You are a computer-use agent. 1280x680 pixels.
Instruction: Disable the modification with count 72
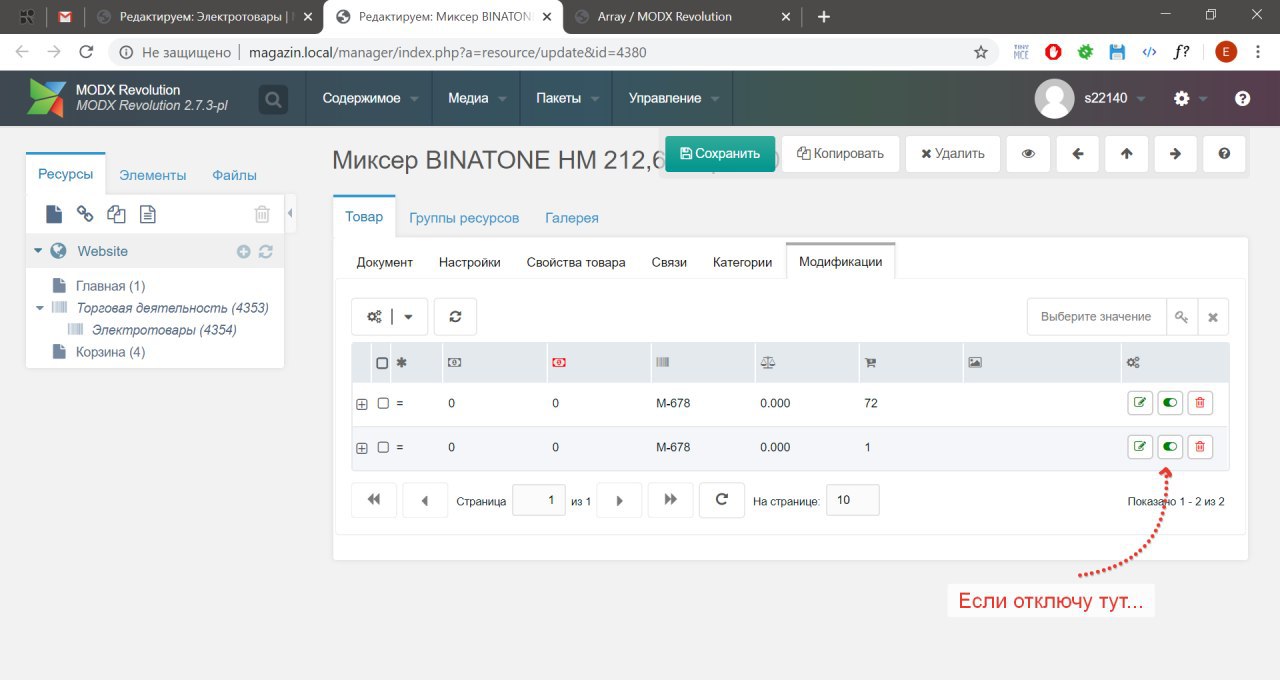pos(1170,403)
